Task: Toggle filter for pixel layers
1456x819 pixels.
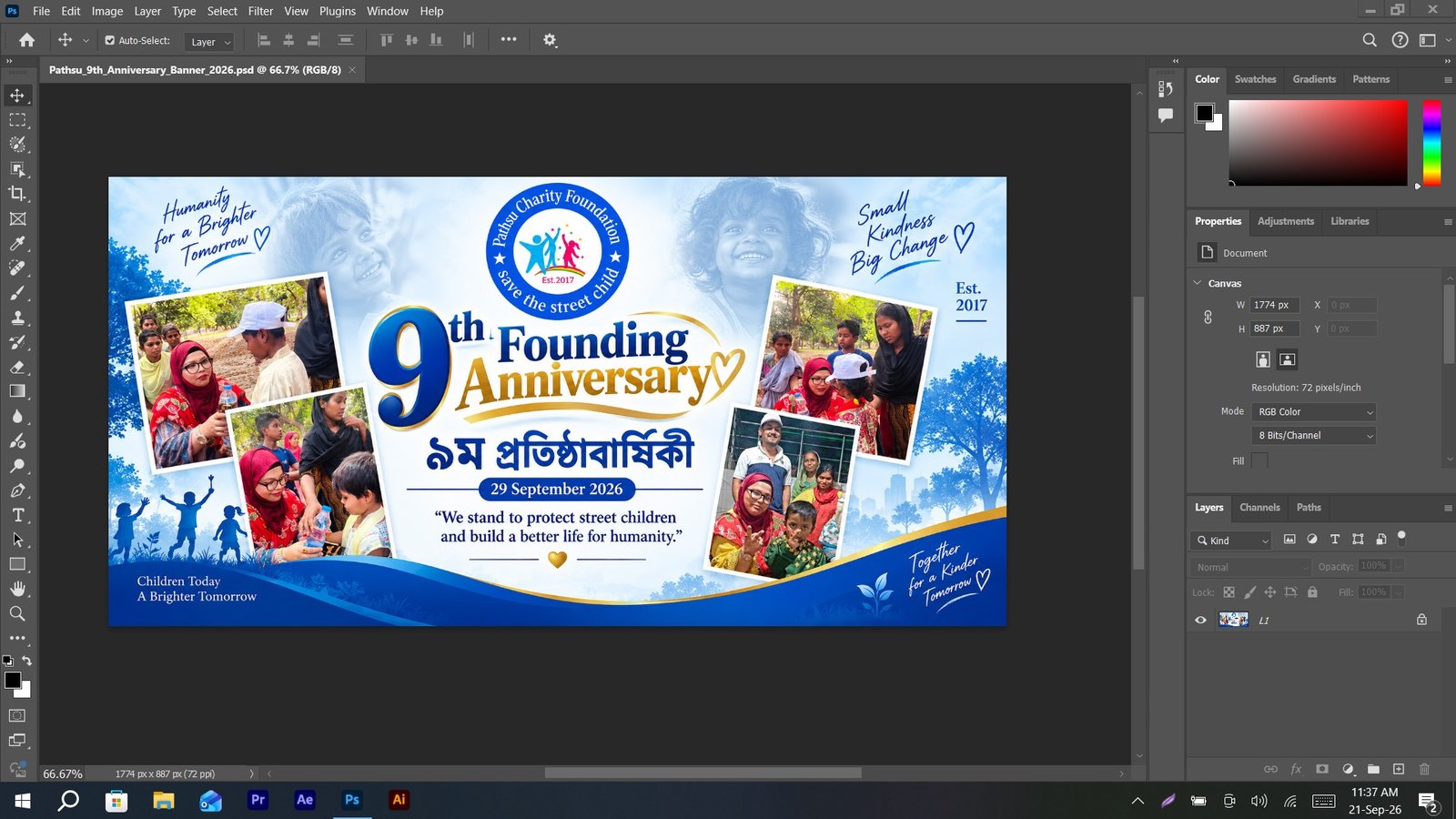Action: (x=1289, y=540)
